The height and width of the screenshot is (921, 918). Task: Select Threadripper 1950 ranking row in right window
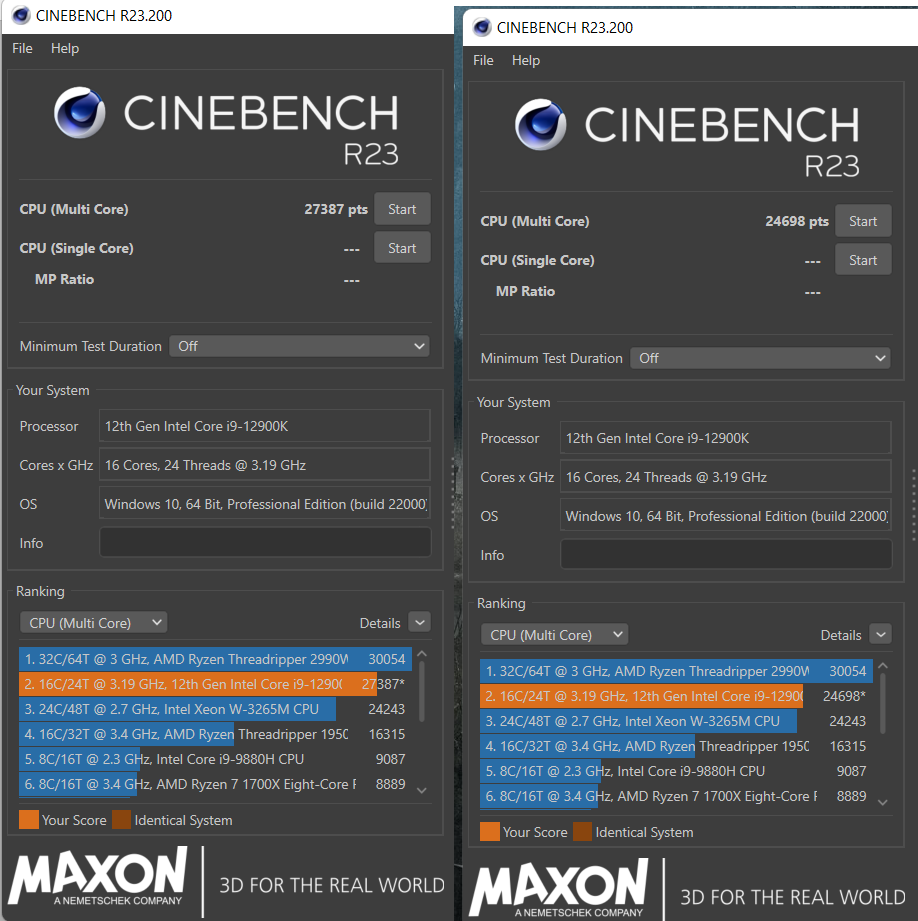pyautogui.click(x=676, y=746)
